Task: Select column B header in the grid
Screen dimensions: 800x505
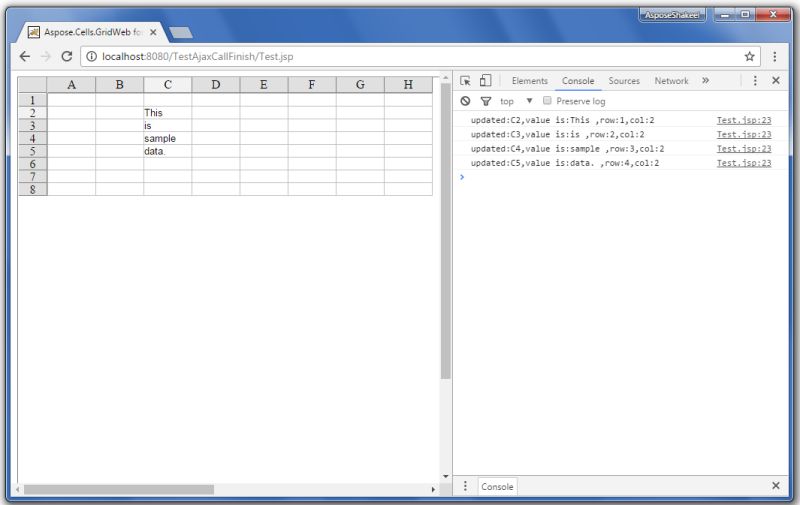Action: (119, 85)
